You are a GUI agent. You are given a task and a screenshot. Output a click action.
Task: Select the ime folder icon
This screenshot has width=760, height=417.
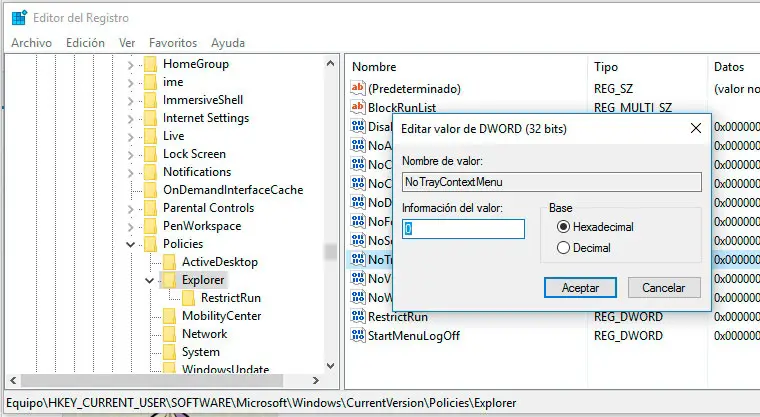pyautogui.click(x=151, y=82)
